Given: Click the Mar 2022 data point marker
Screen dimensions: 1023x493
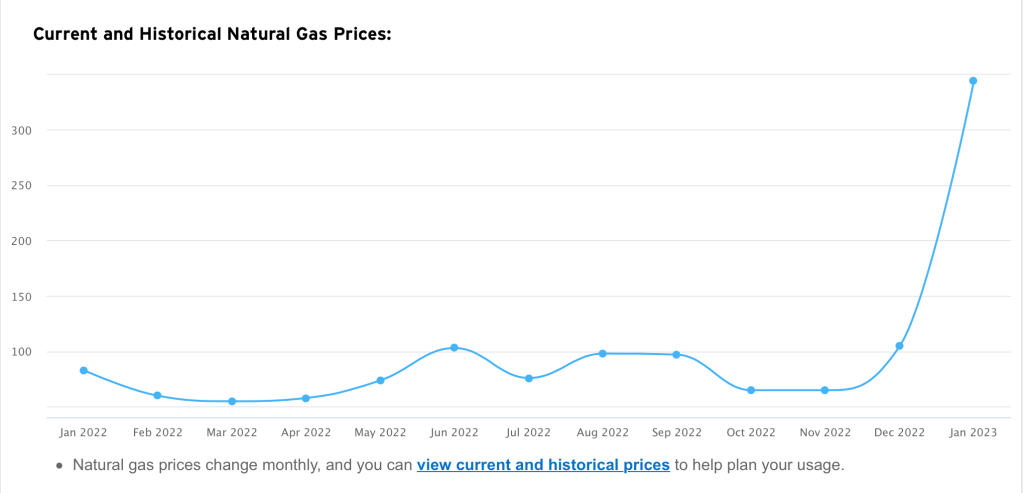Looking at the screenshot, I should [232, 401].
